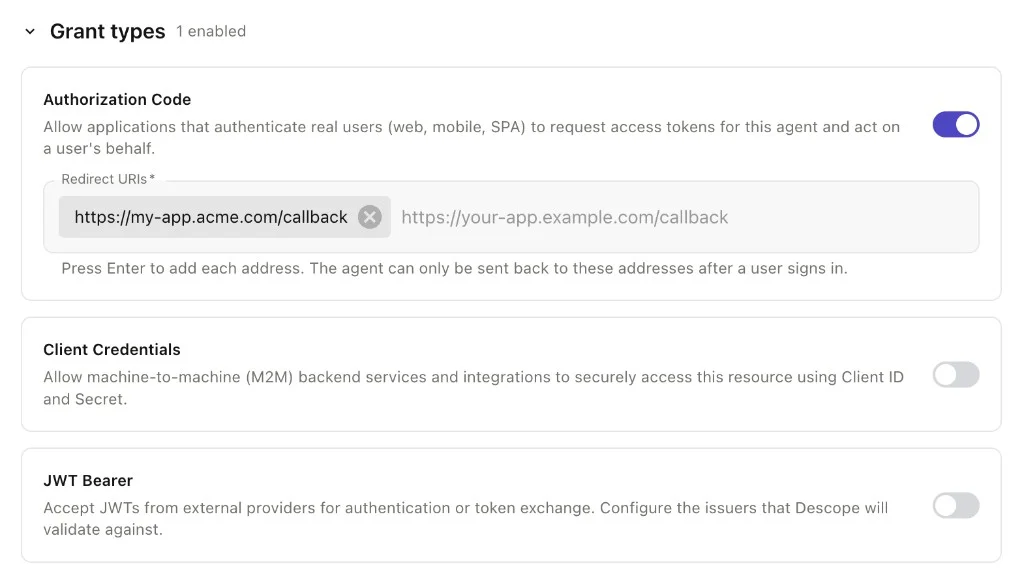Click the JWT Bearer title
This screenshot has height=581, width=1024.
pyautogui.click(x=88, y=480)
